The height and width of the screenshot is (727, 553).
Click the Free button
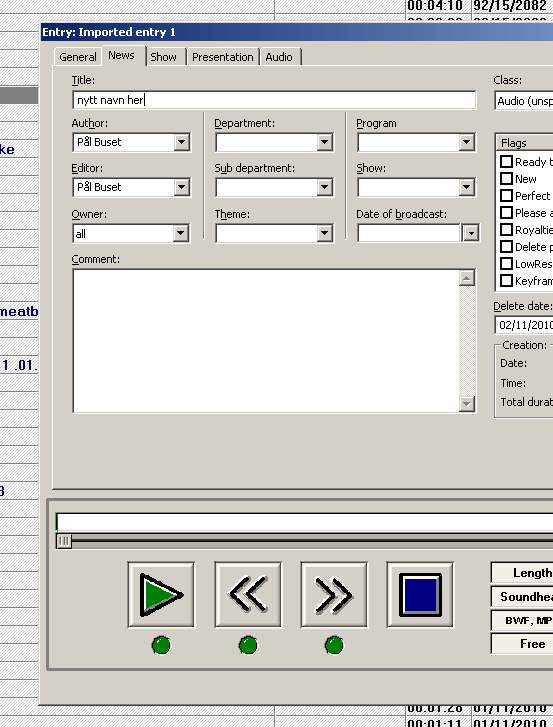522,644
